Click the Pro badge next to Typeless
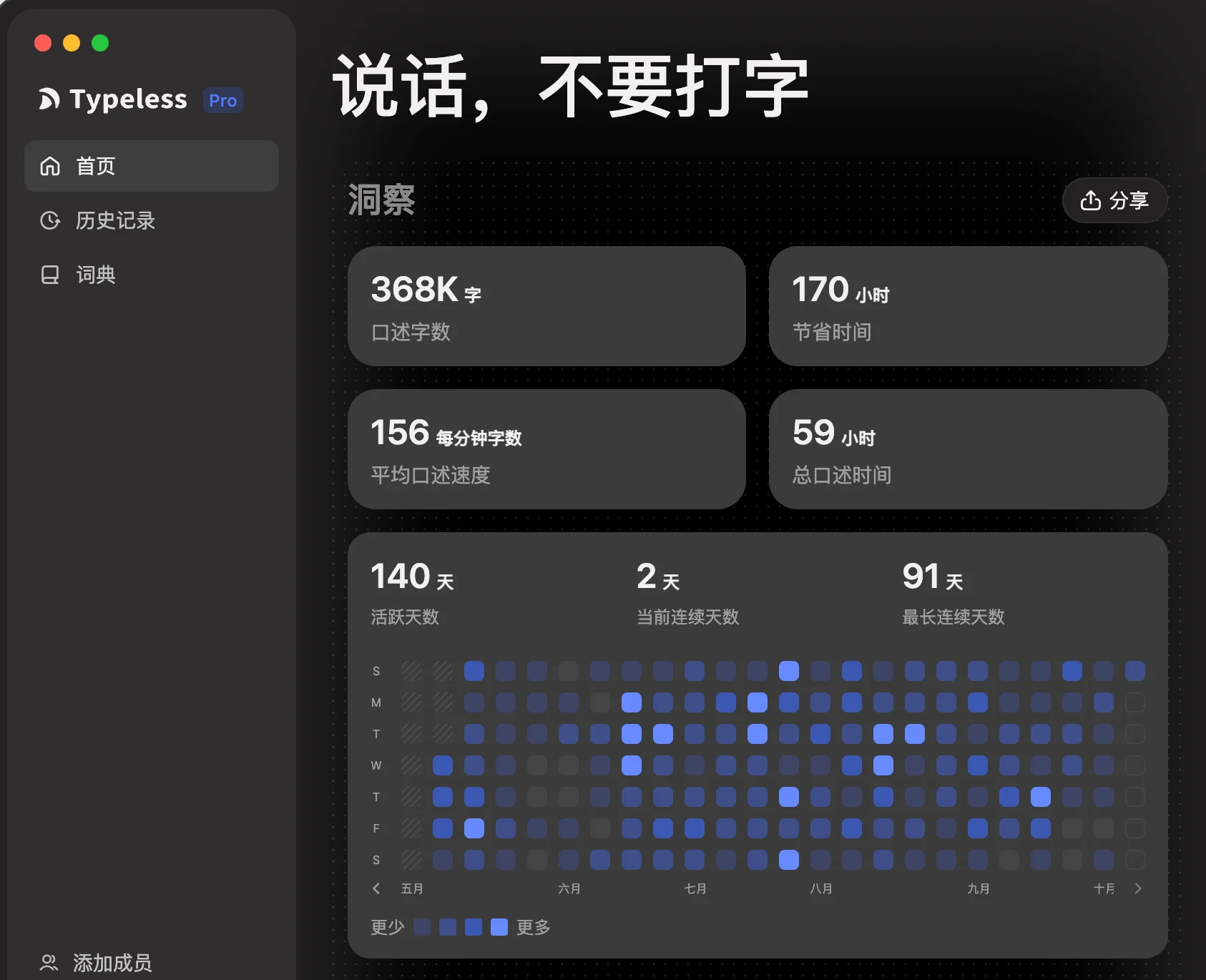Viewport: 1206px width, 980px height. click(x=223, y=101)
